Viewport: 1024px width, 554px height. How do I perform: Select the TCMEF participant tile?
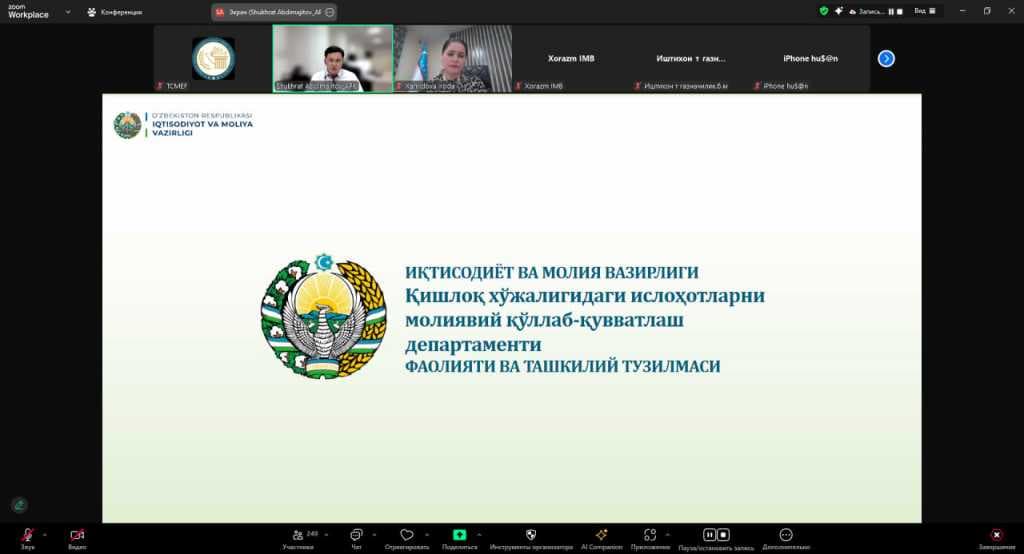tap(214, 59)
